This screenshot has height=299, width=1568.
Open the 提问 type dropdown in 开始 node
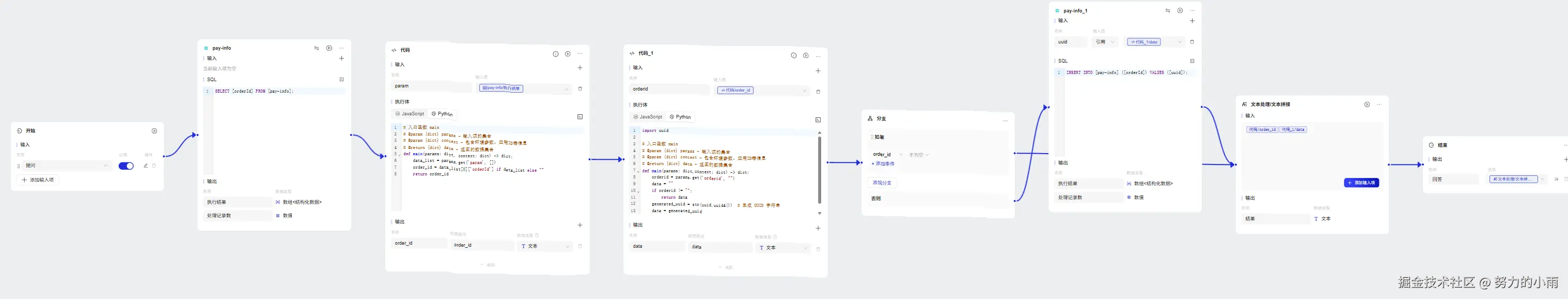(x=106, y=166)
